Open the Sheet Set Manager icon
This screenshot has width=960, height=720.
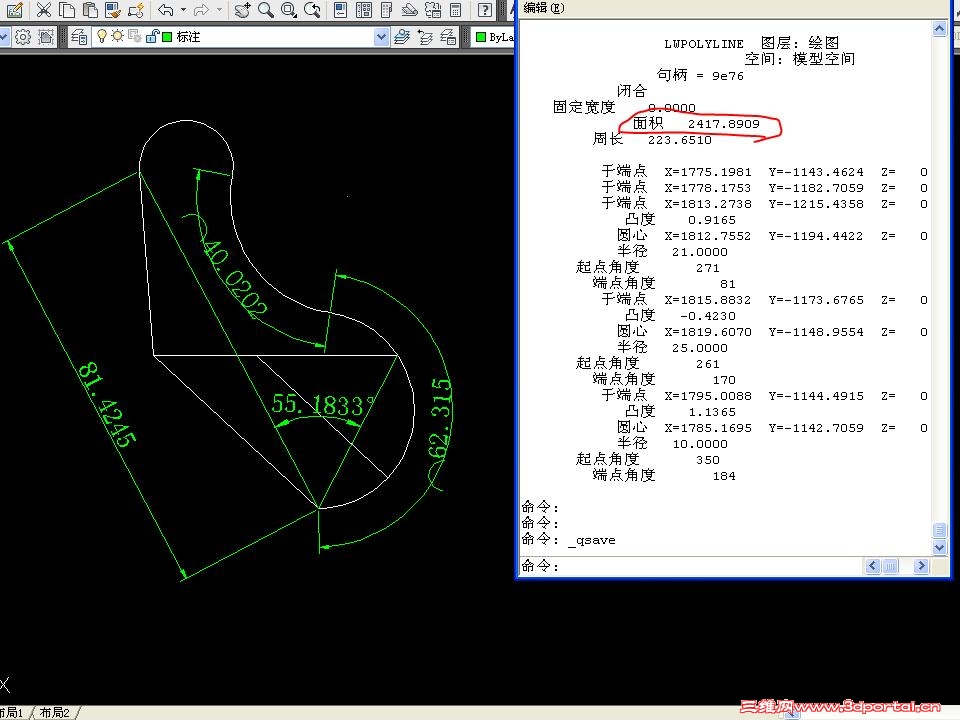410,9
